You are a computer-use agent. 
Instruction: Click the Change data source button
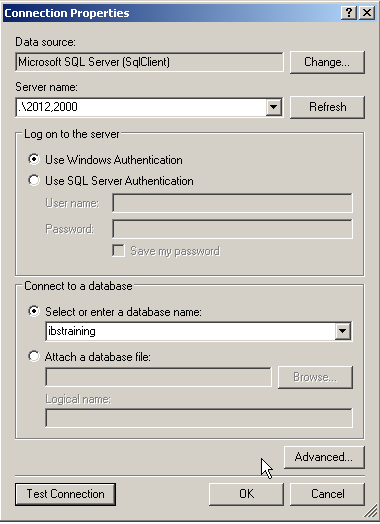pos(327,62)
